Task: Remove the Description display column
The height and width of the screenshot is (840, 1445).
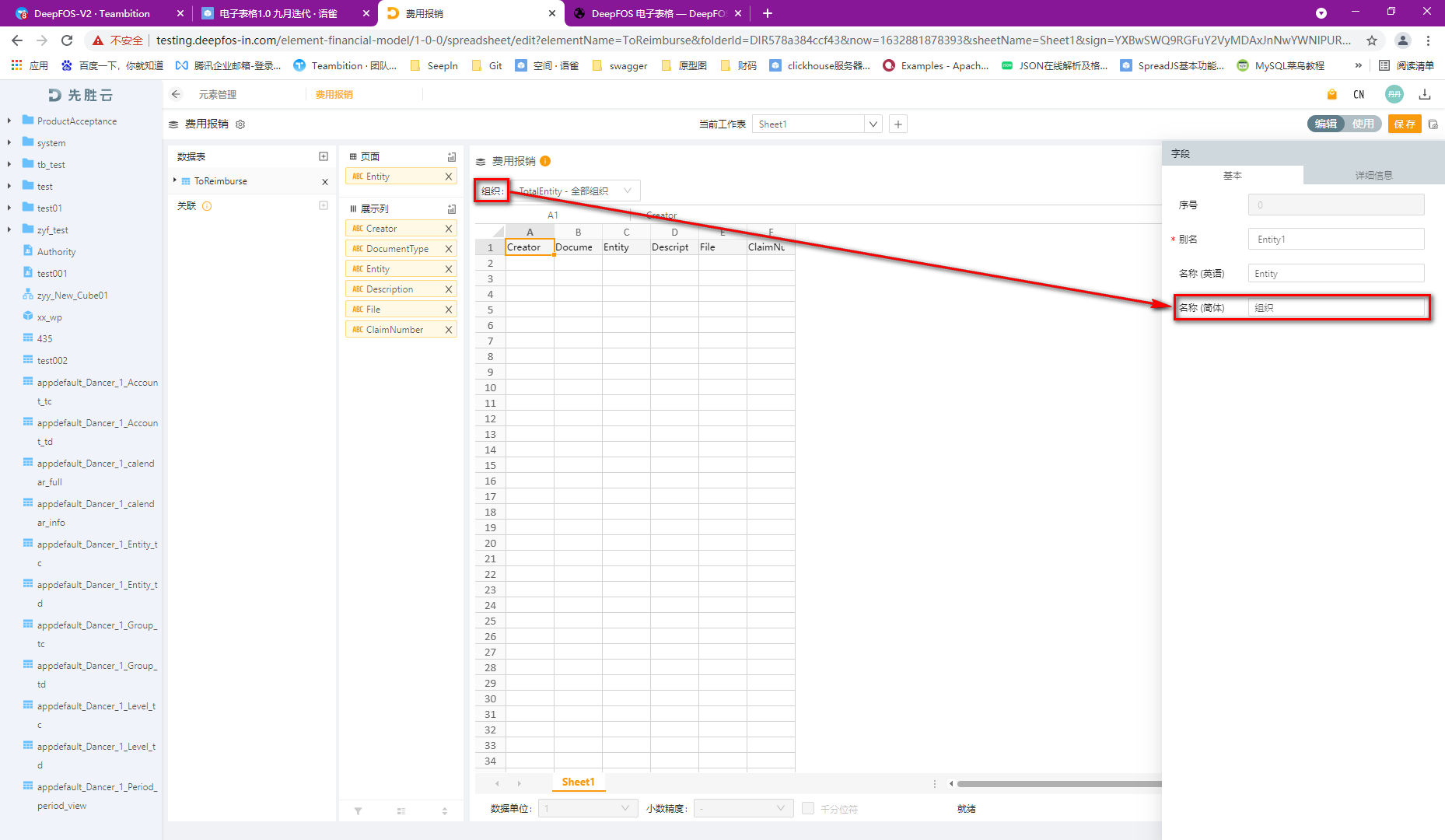Action: (449, 289)
